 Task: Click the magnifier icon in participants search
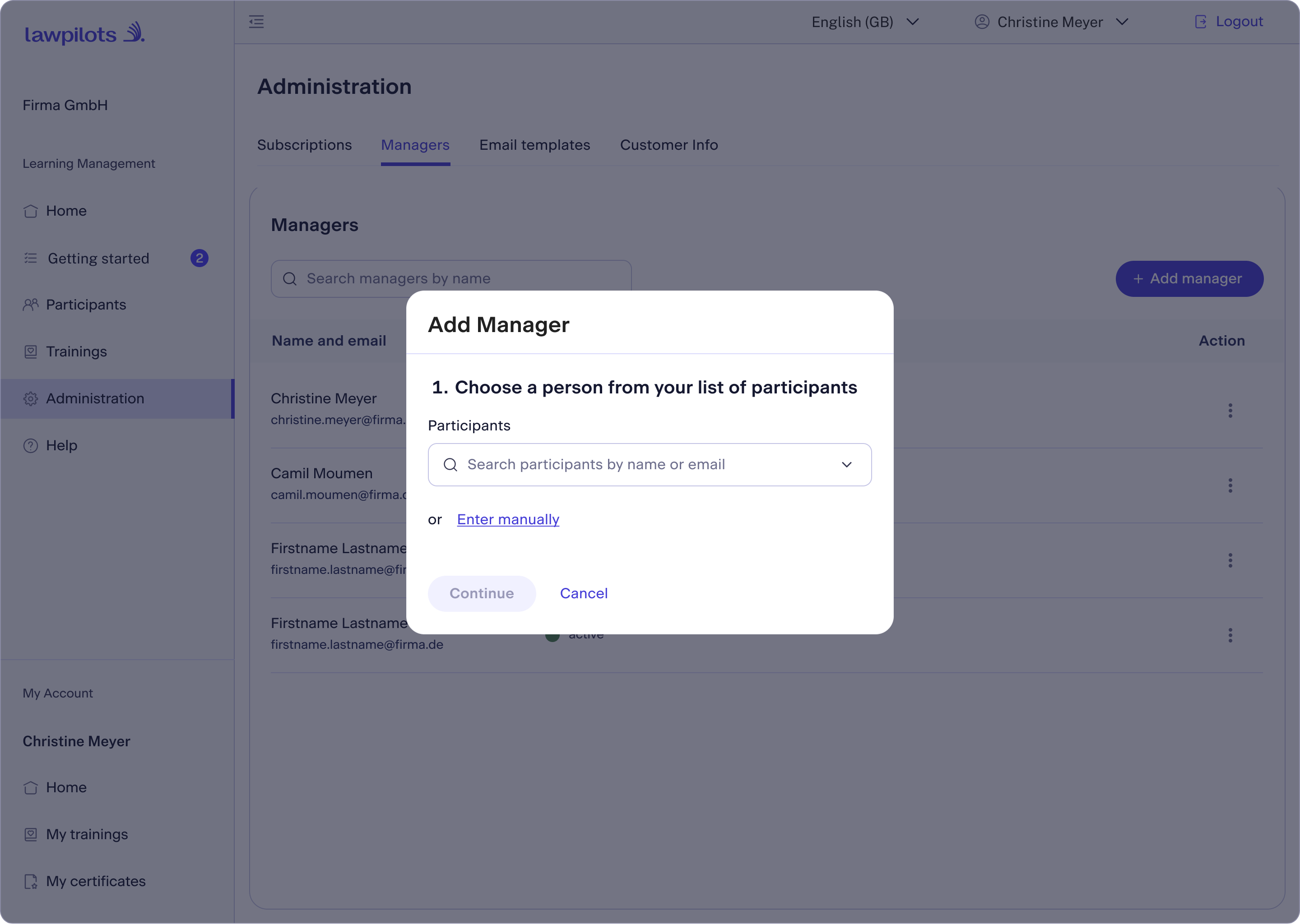[450, 465]
